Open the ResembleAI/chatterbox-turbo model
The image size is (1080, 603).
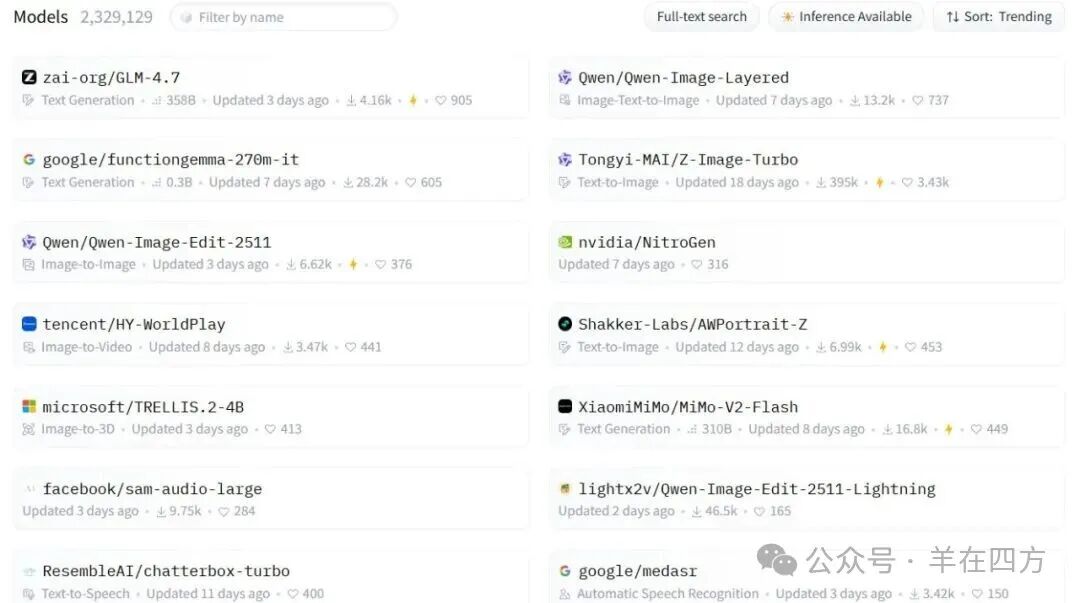pyautogui.click(x=166, y=571)
